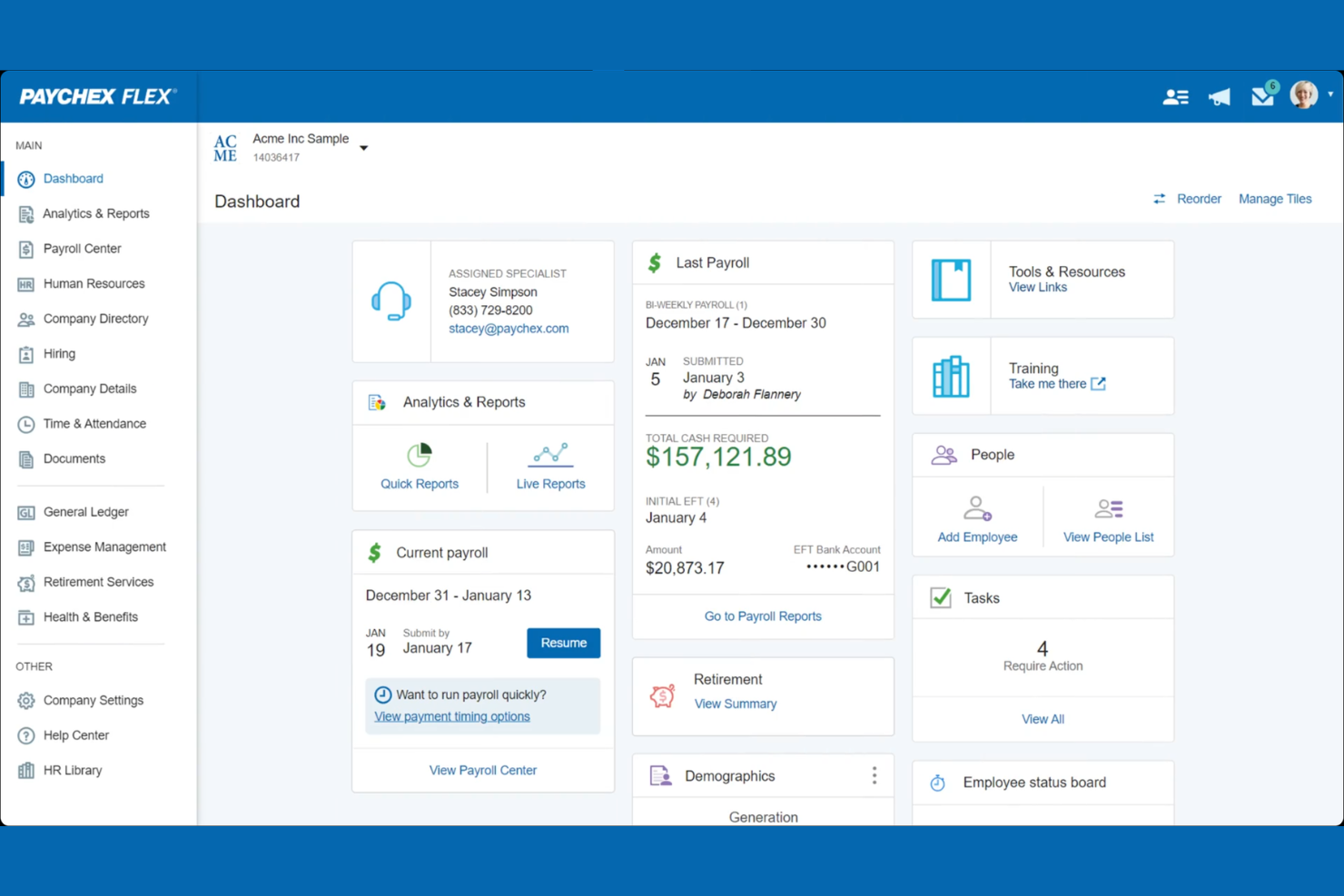
Task: Email stacey@paychex.com link
Action: pos(509,329)
